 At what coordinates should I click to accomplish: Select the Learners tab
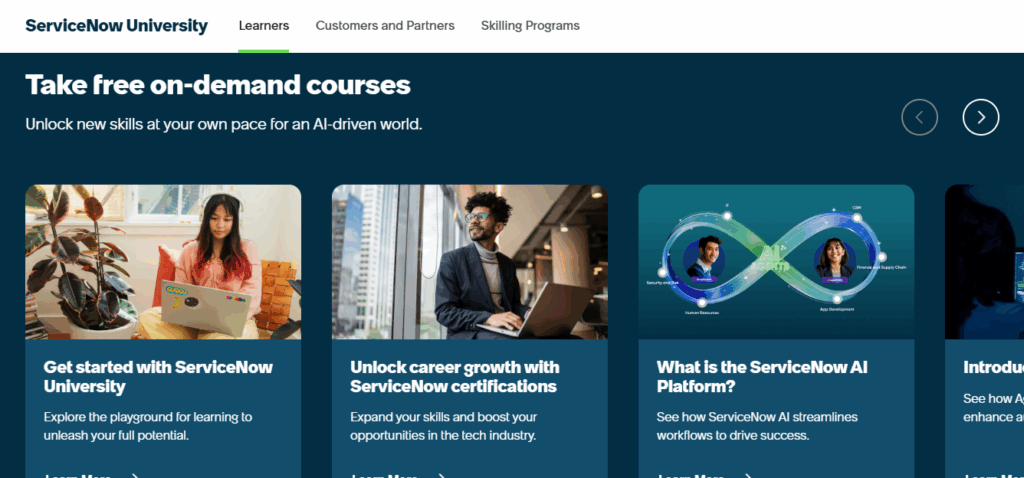(264, 26)
